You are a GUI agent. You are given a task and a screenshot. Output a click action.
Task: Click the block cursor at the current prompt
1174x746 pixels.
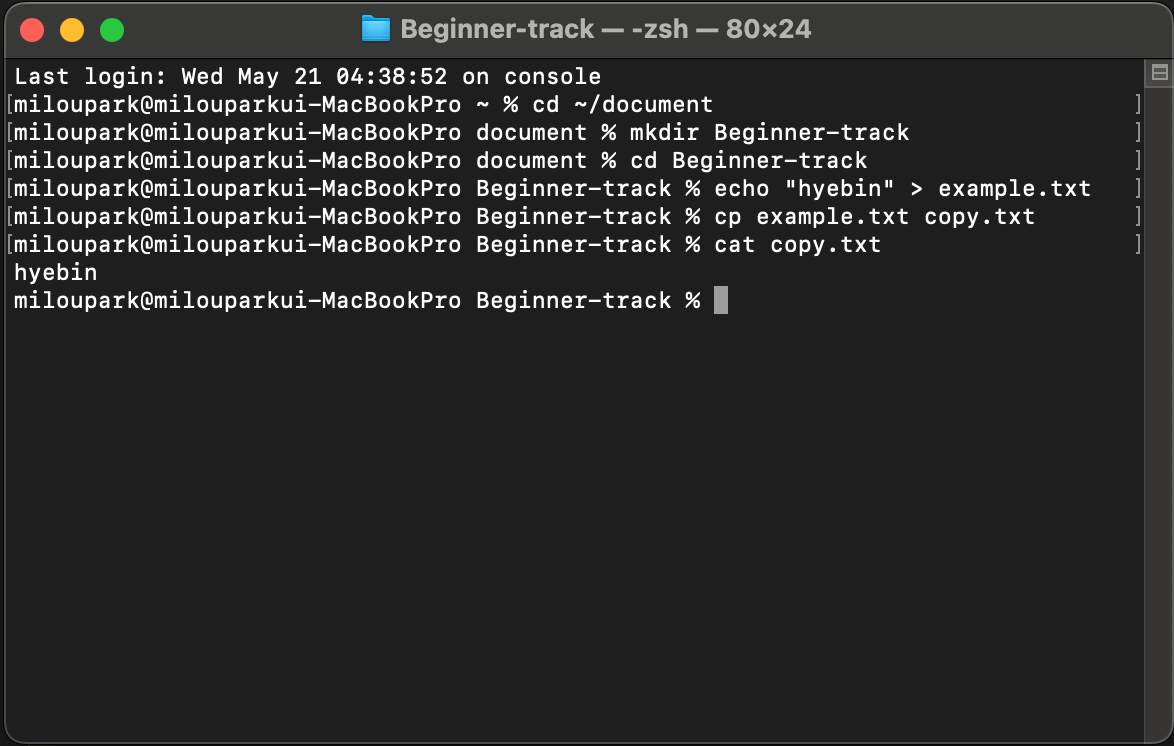point(721,300)
